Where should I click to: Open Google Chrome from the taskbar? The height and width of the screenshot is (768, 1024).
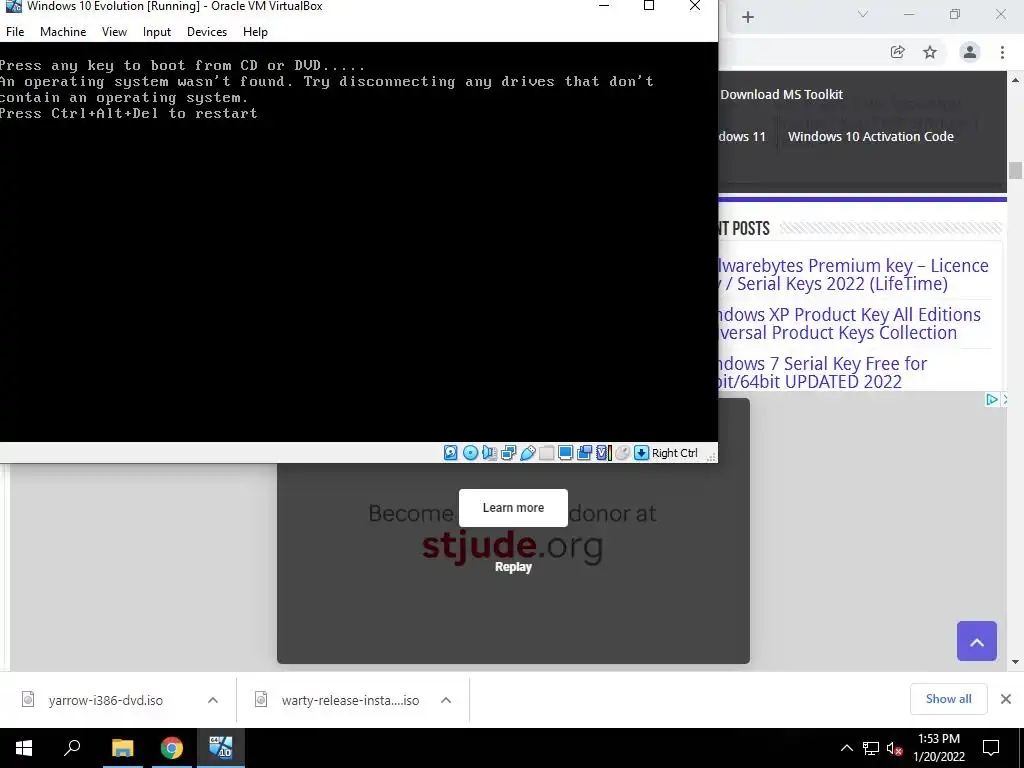pos(172,748)
